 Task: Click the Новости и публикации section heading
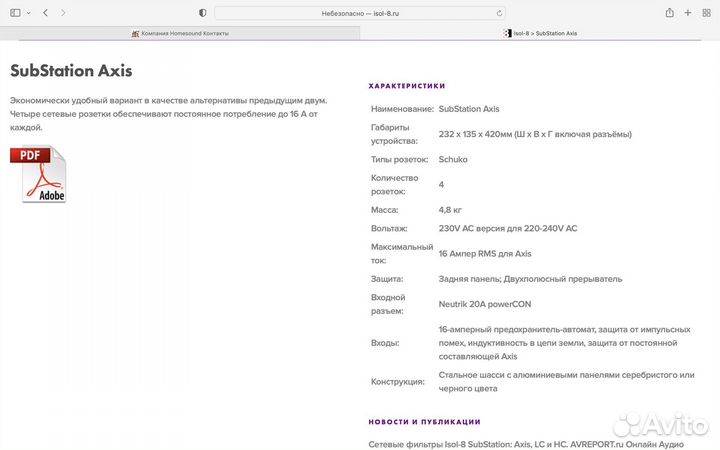[x=424, y=422]
